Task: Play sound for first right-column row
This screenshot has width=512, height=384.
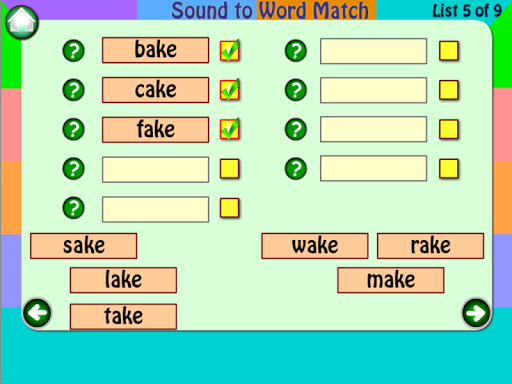Action: tap(296, 51)
